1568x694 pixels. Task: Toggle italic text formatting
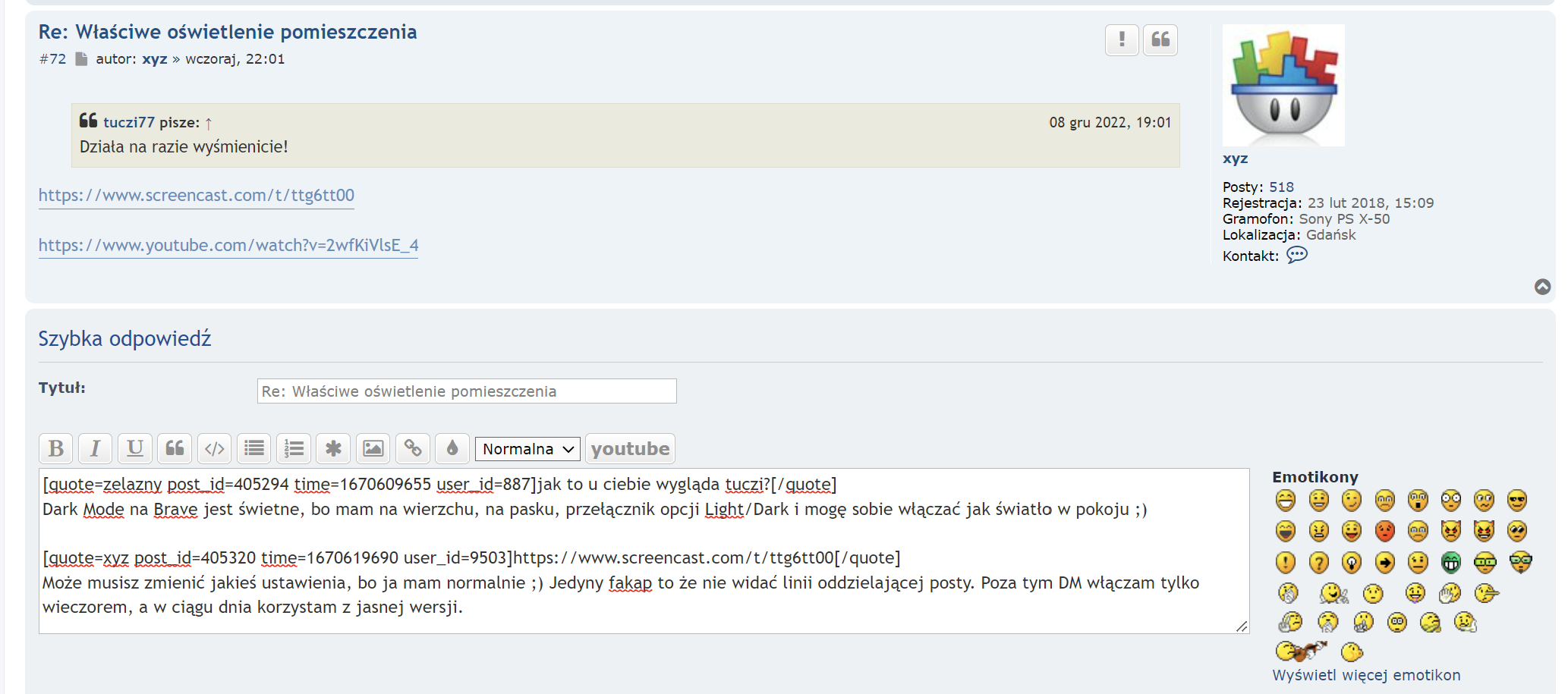click(95, 448)
